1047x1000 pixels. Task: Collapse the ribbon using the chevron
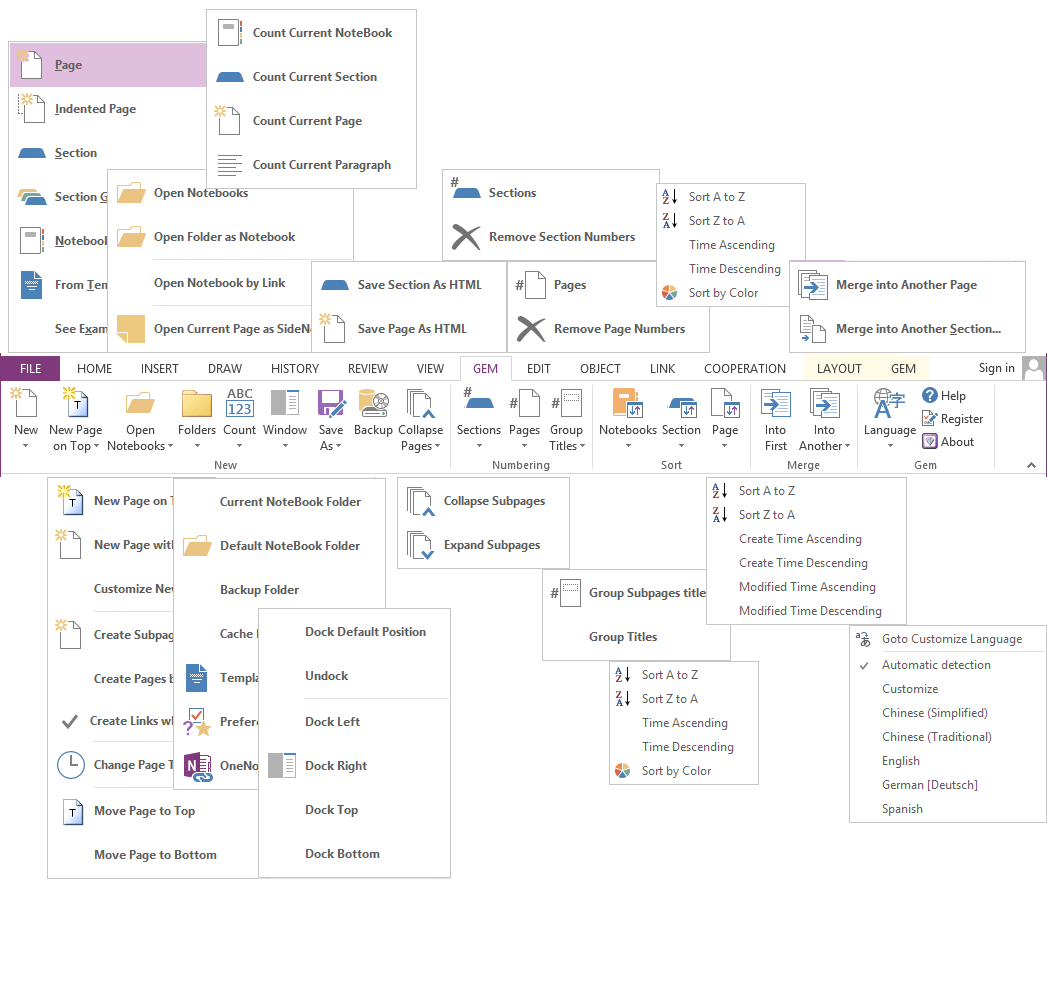tap(1031, 465)
